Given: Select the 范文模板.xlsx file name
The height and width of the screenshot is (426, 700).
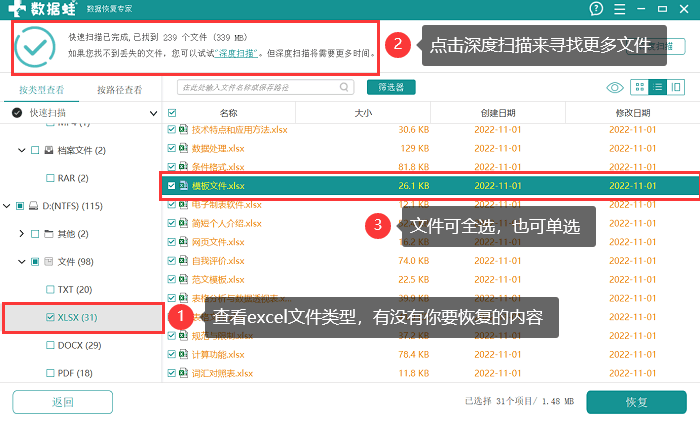Looking at the screenshot, I should pos(218,280).
